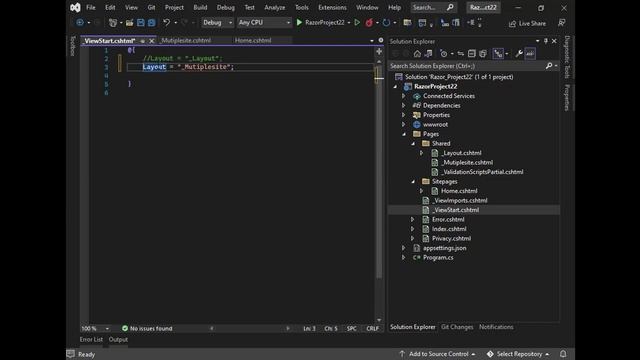
Task: Open editor settings gear icon near tabs
Action: click(x=381, y=40)
